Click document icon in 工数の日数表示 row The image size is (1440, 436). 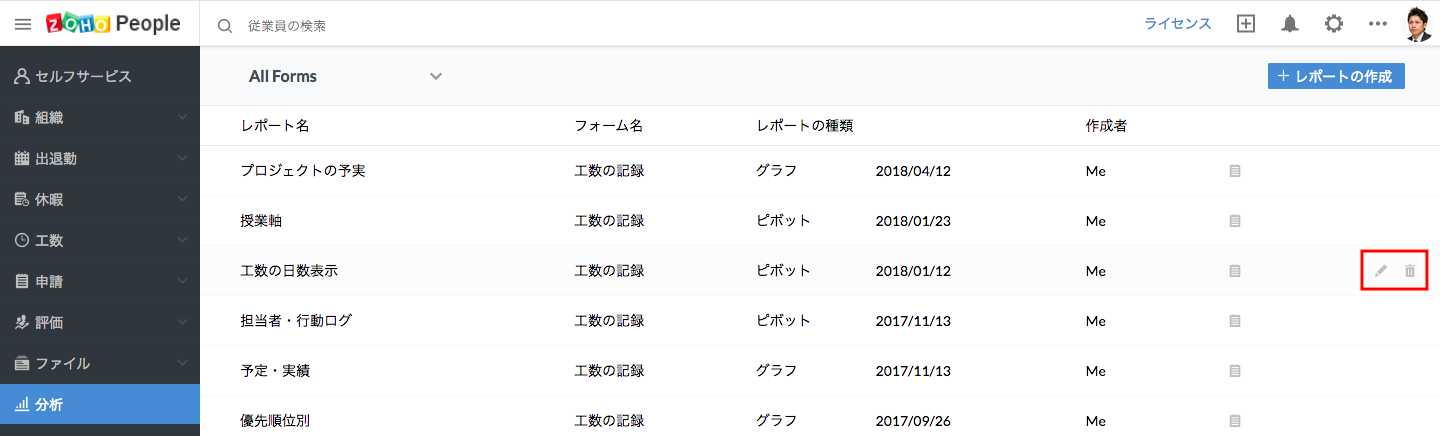coord(1235,271)
